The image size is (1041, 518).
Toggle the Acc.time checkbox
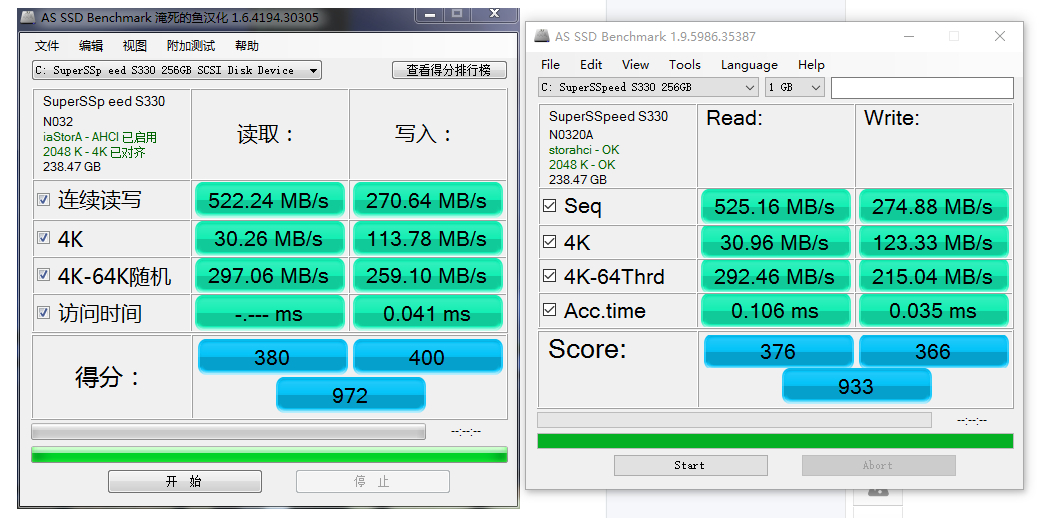point(549,309)
